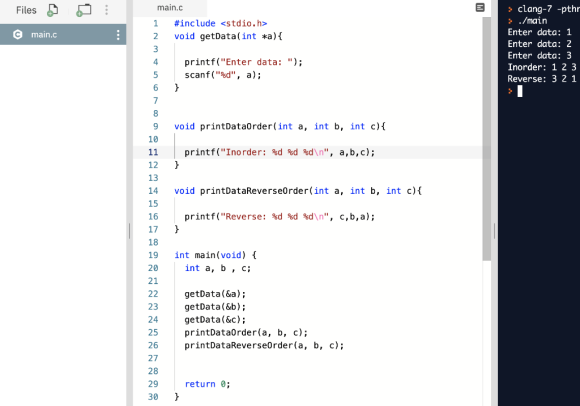The height and width of the screenshot is (406, 580).
Task: Click the C language icon beside main.c
Action: coord(17,34)
